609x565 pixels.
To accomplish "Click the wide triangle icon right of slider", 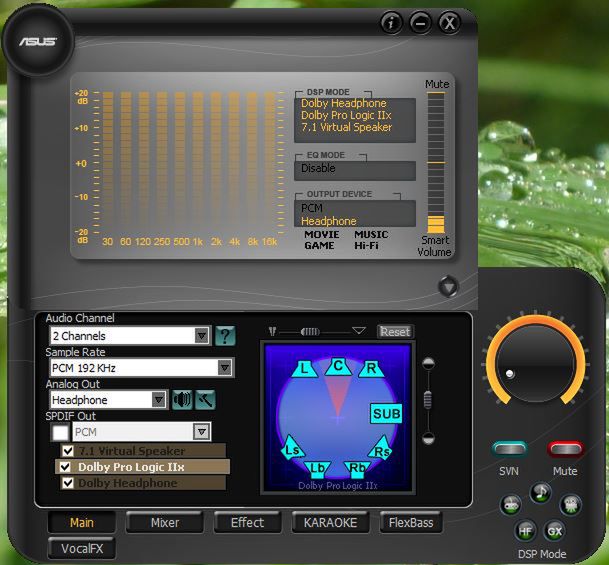I will coord(359,331).
